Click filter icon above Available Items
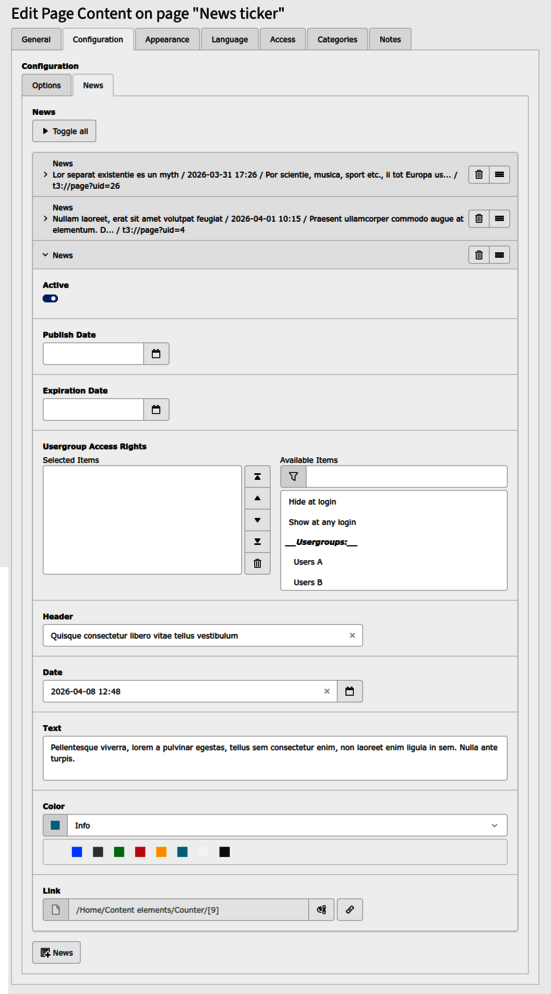 (x=293, y=476)
